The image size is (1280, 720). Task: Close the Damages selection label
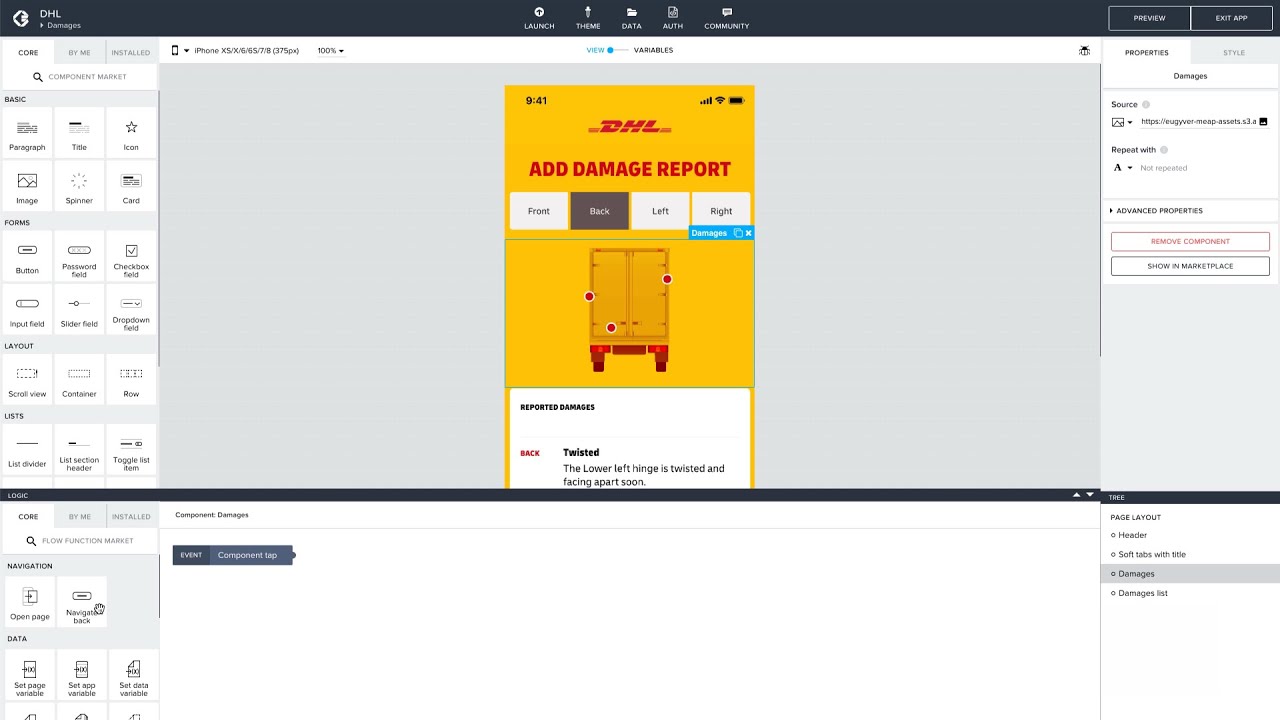[748, 233]
